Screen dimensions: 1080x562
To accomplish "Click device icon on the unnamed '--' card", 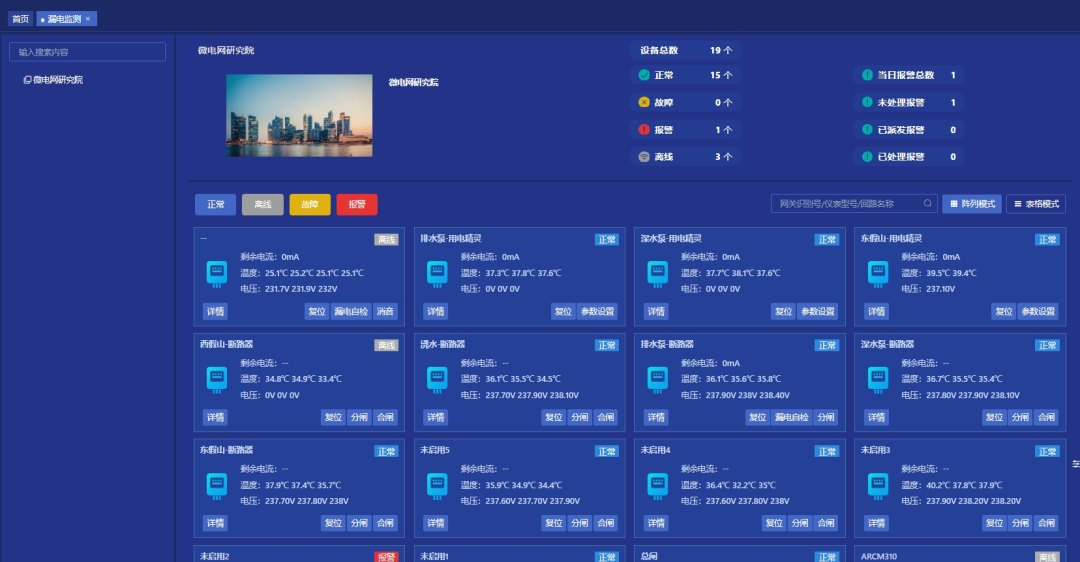I will point(217,273).
